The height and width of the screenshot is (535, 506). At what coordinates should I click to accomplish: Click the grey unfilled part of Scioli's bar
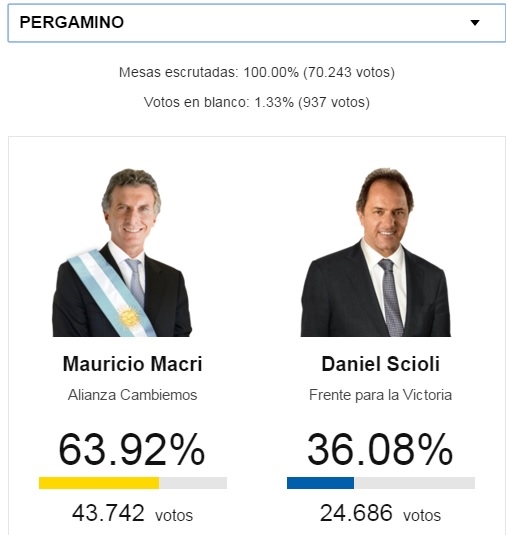pos(415,483)
